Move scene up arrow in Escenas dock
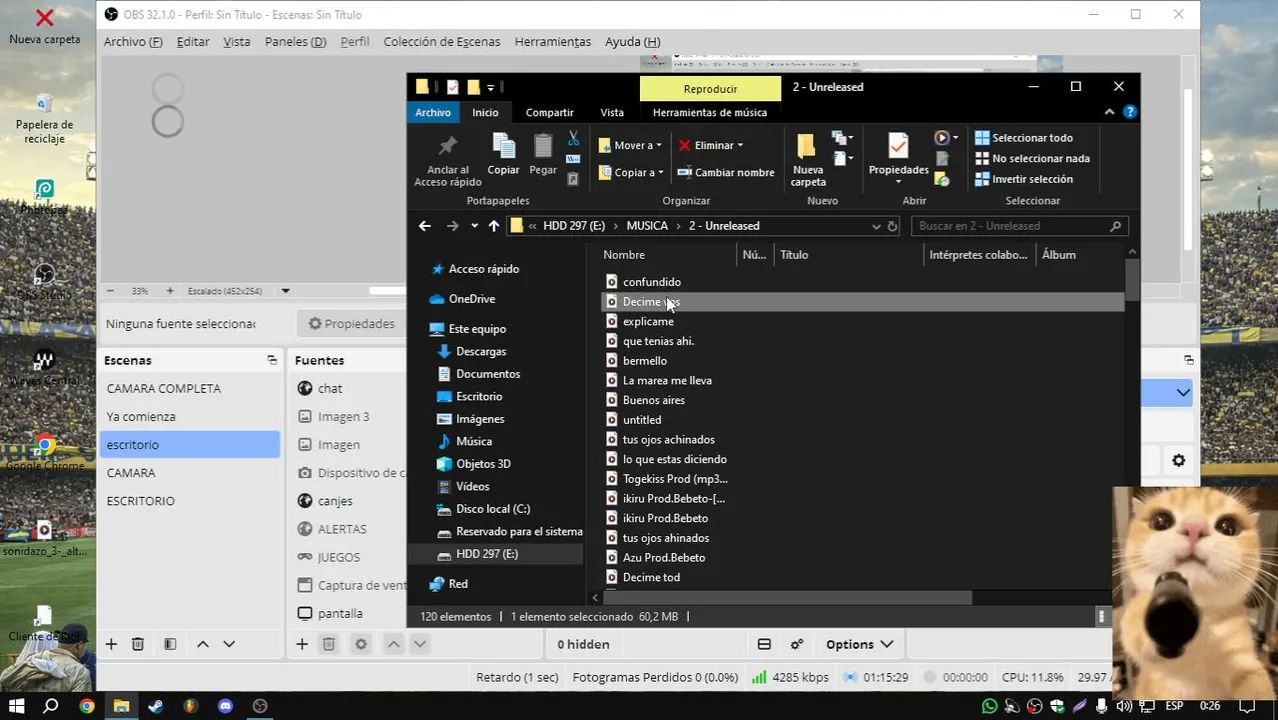 pyautogui.click(x=203, y=644)
